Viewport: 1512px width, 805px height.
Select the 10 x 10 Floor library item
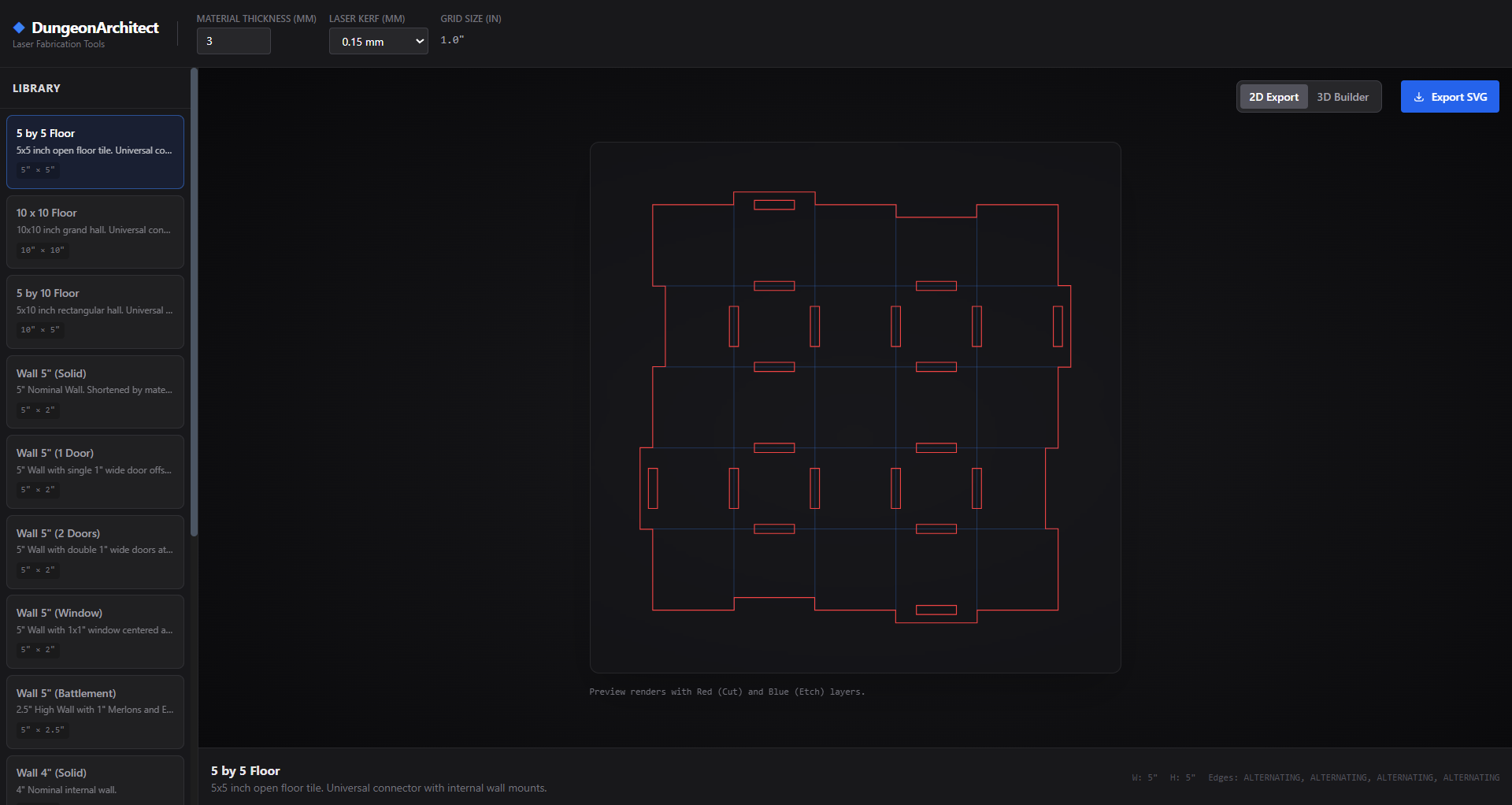coord(95,232)
